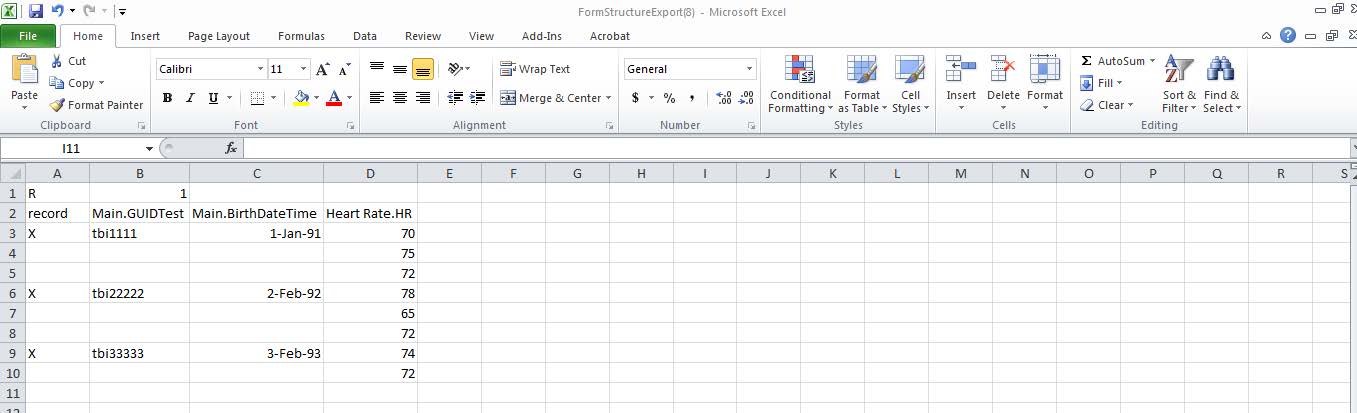Apply Percent Style format
The height and width of the screenshot is (413, 1357).
669,98
